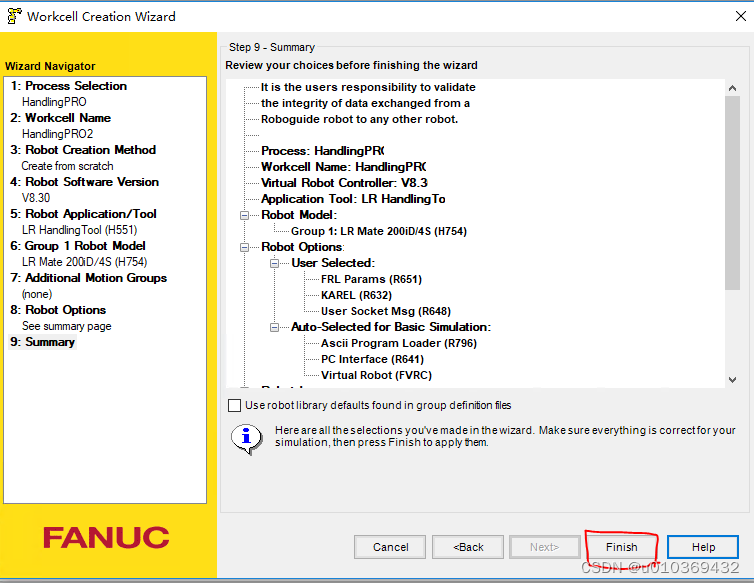754x583 pixels.
Task: Click 'LR Mate 200iD/4S (H754)' in navigator
Action: pyautogui.click(x=84, y=262)
